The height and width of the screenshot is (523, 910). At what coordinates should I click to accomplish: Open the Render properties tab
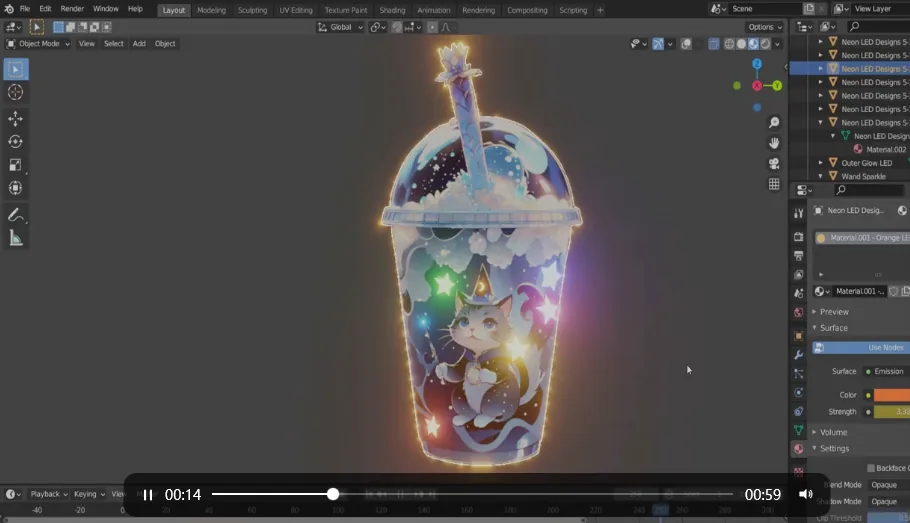(799, 237)
